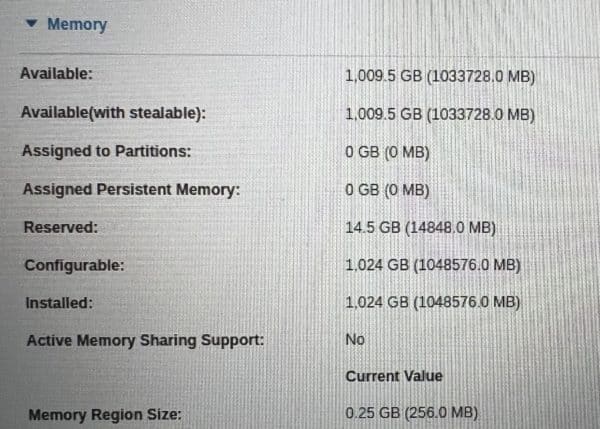Click the Available(with stealable) value
This screenshot has width=600, height=429.
440,114
